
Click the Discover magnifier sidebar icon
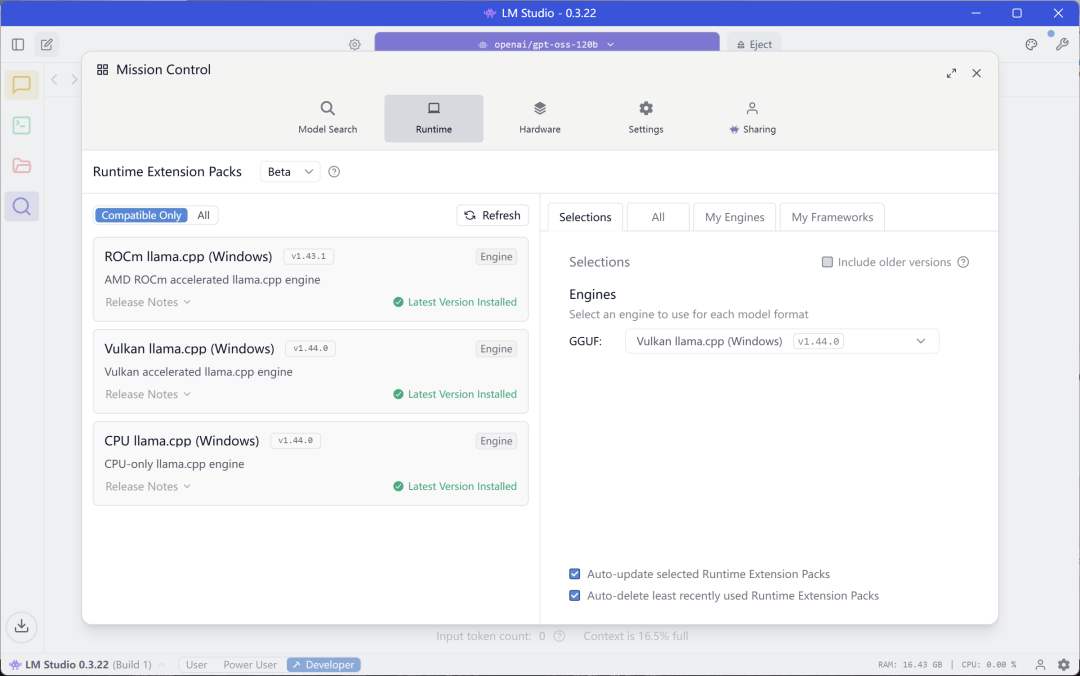[21, 207]
